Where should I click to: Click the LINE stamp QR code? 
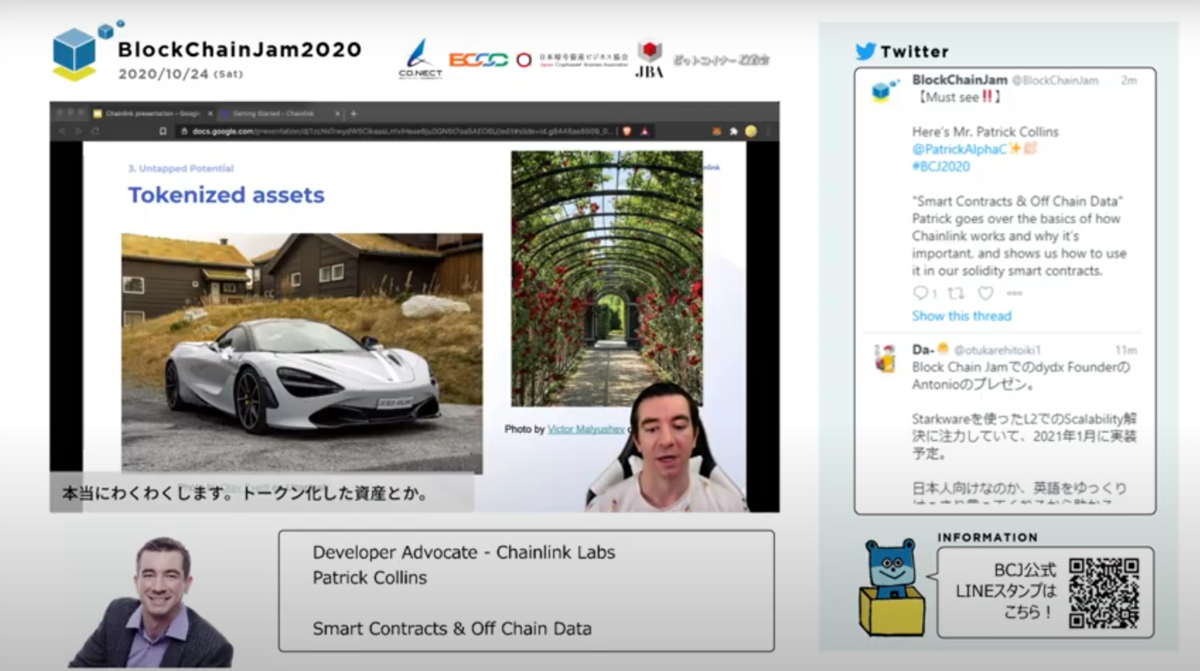tap(1104, 592)
